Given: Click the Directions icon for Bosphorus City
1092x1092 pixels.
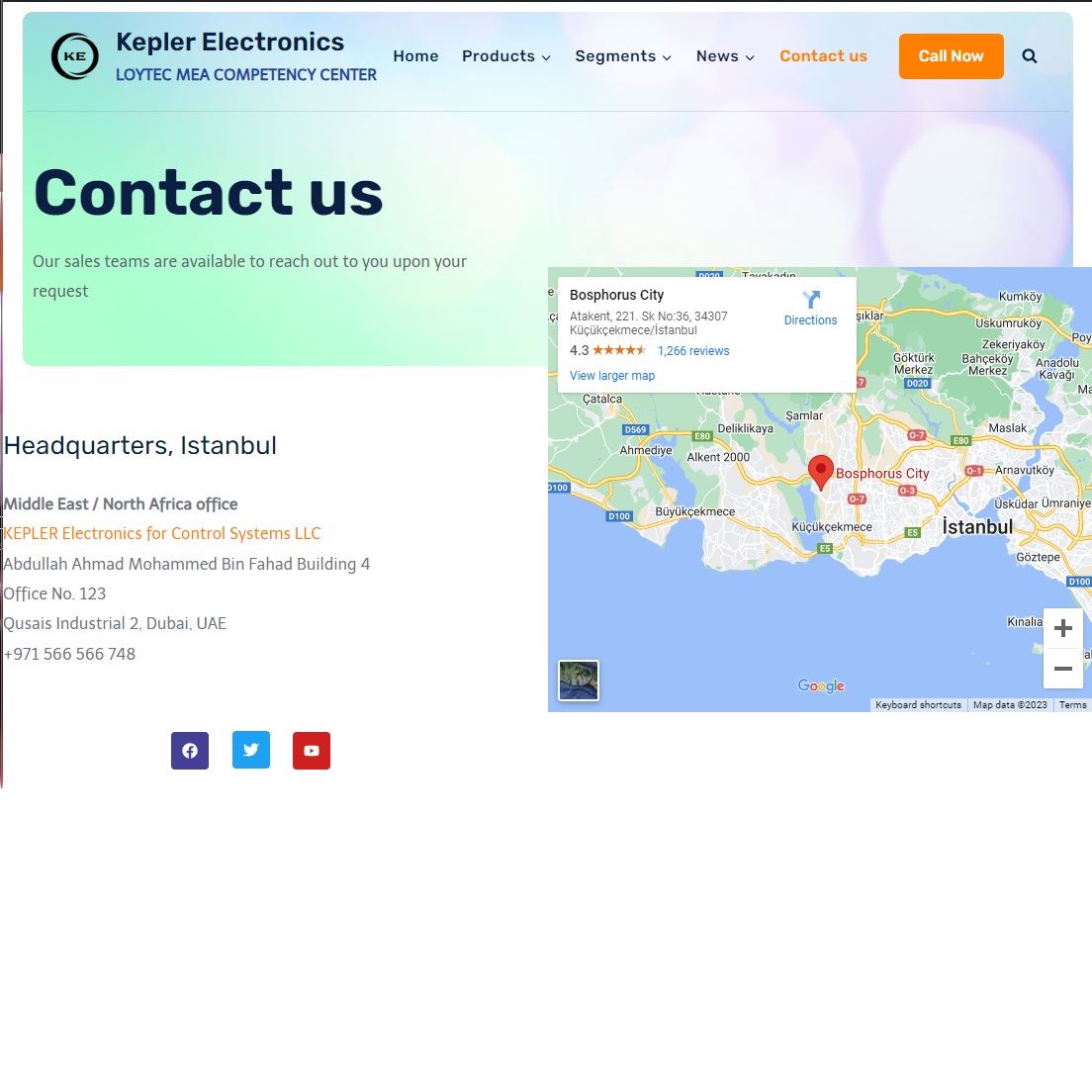Looking at the screenshot, I should tap(811, 300).
